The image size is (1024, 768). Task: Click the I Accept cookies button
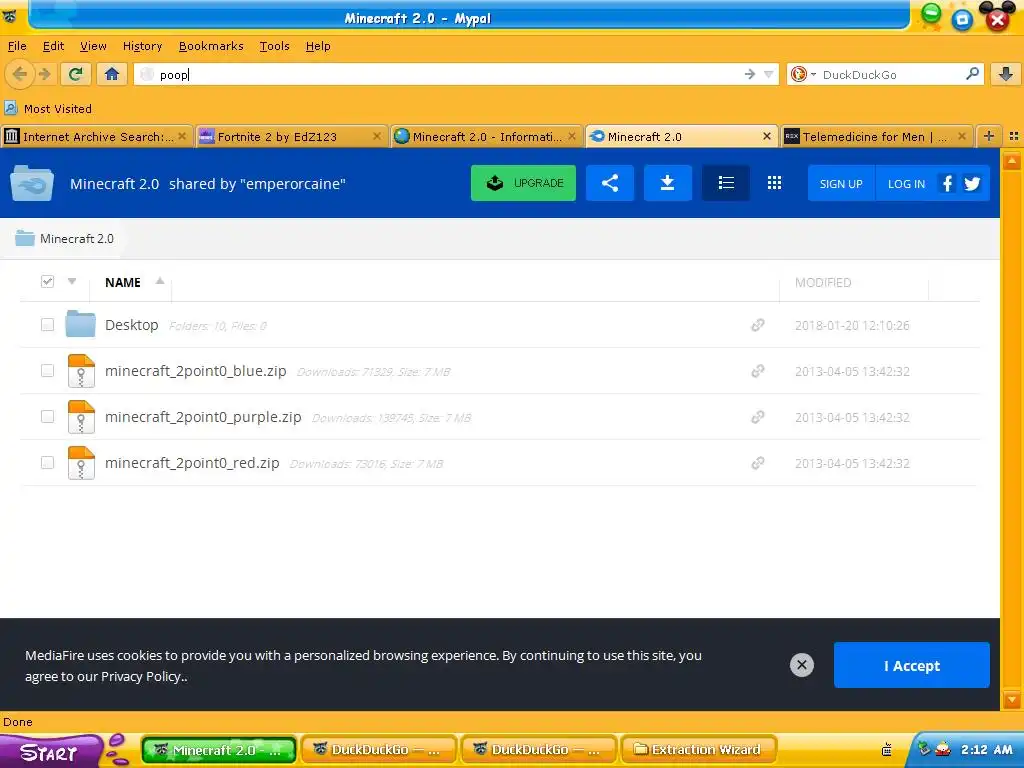pyautogui.click(x=912, y=665)
